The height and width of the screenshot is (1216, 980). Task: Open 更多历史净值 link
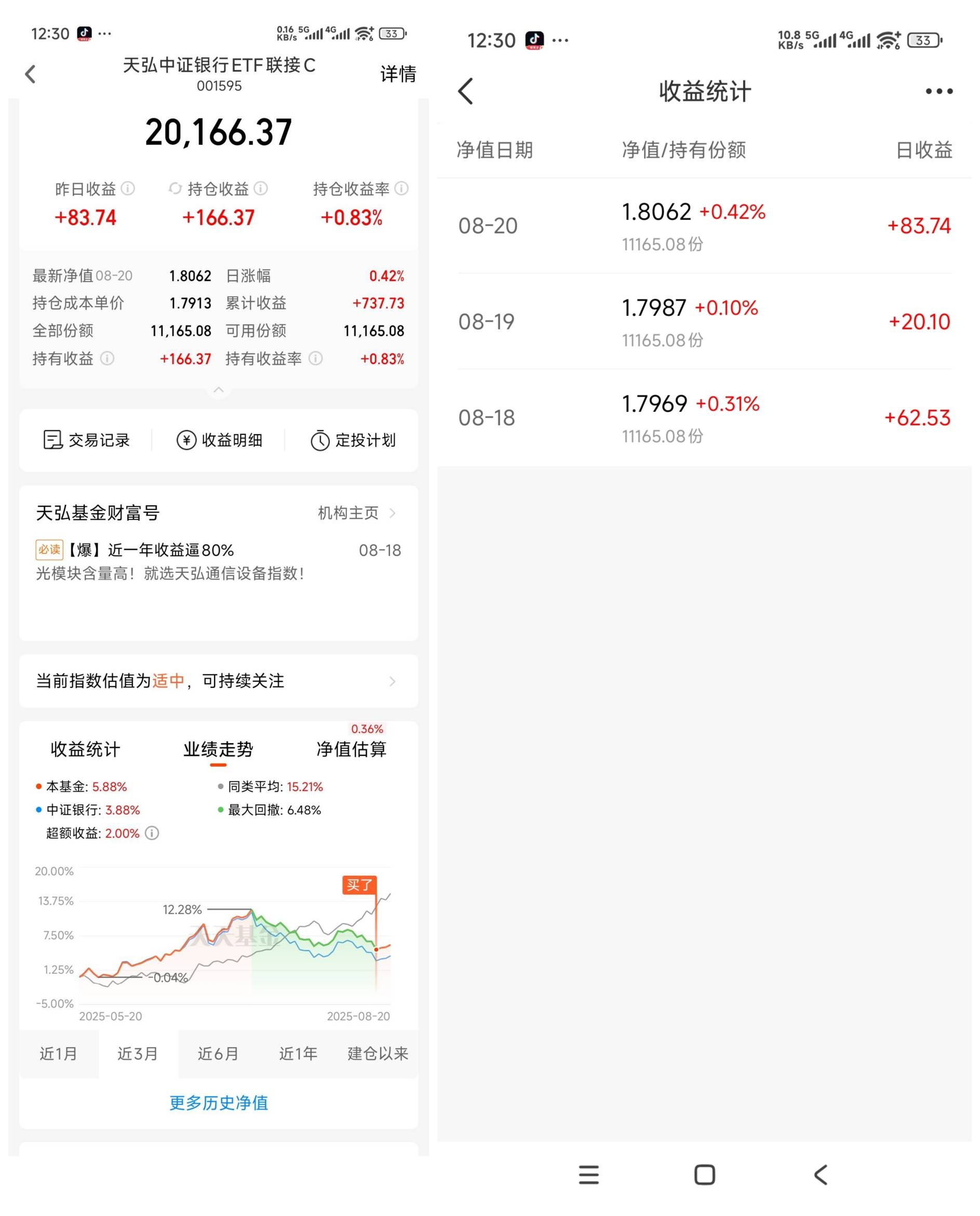click(219, 1104)
